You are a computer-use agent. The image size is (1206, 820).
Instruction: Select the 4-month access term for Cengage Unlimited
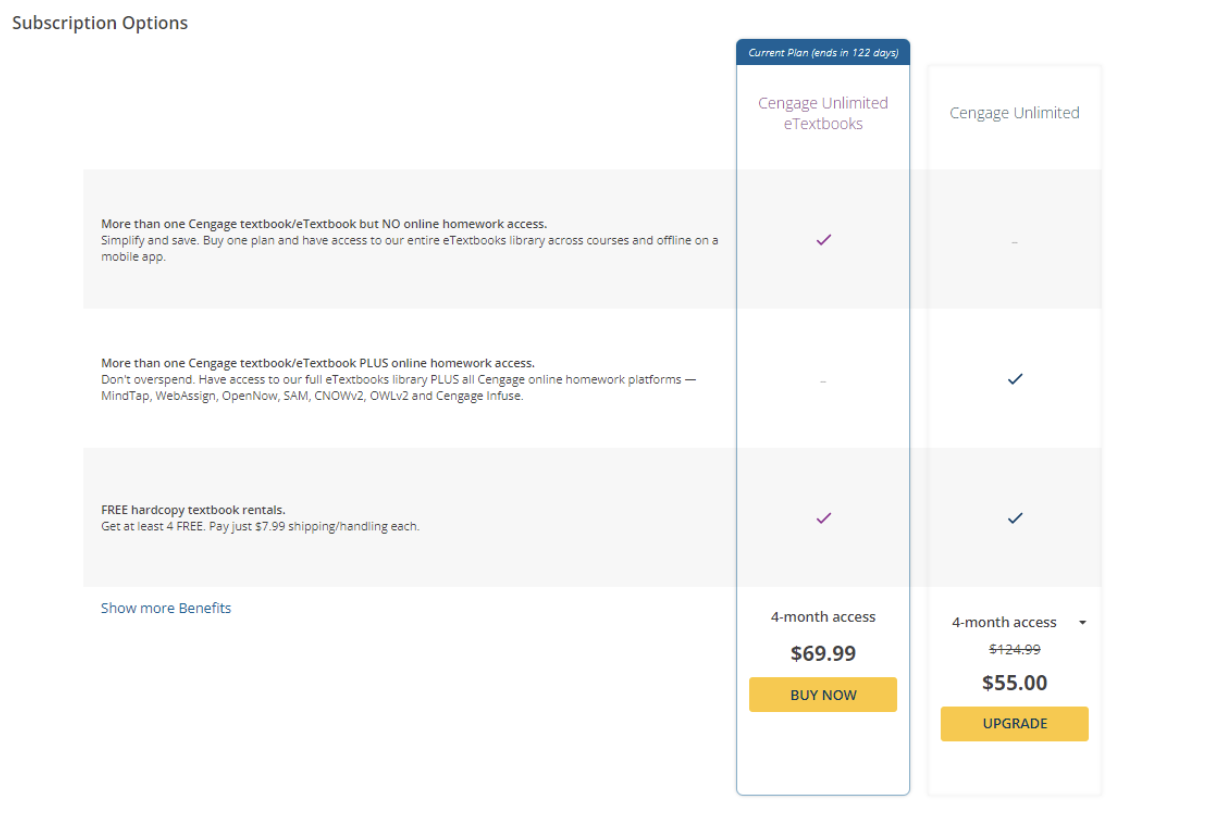coord(1004,622)
